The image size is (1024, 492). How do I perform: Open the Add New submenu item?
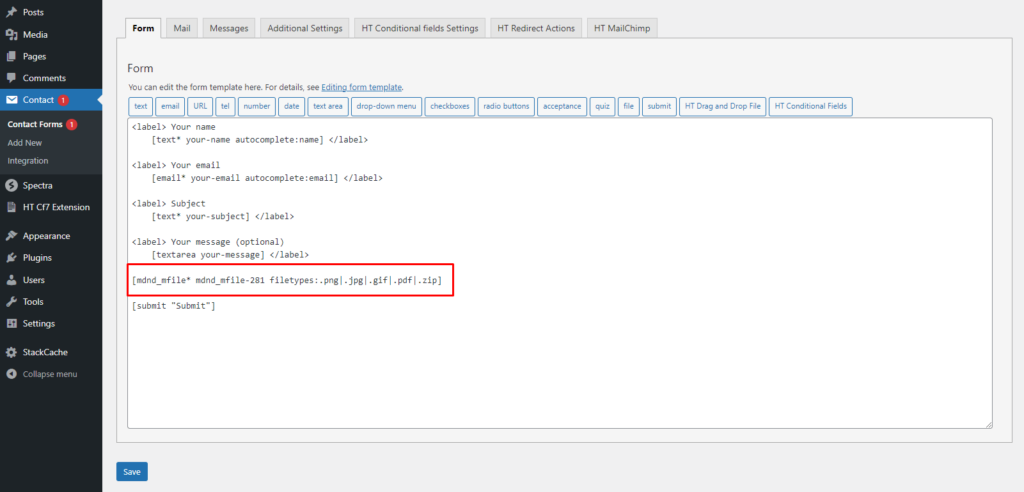point(24,143)
